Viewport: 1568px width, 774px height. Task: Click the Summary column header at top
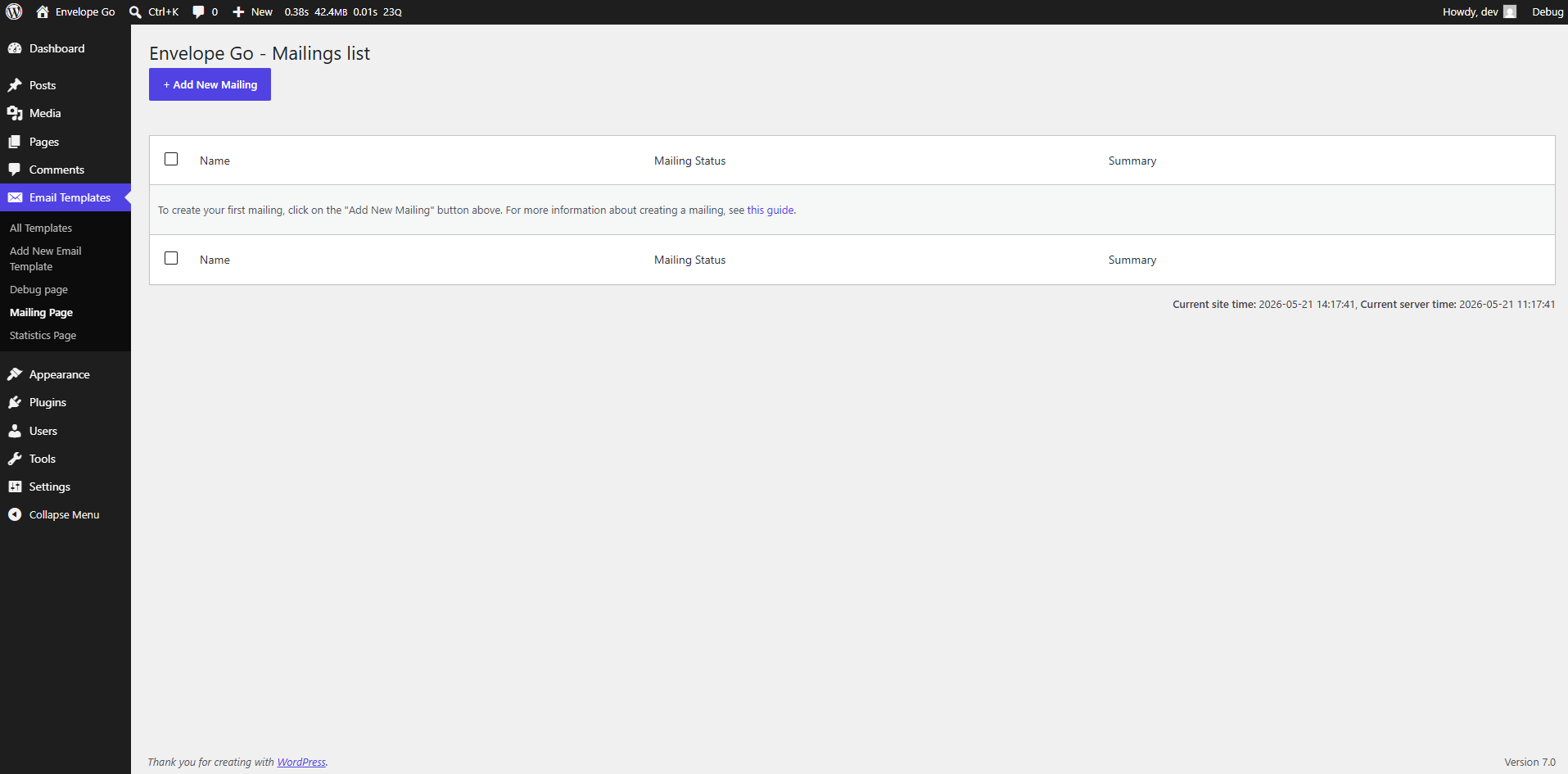1132,161
